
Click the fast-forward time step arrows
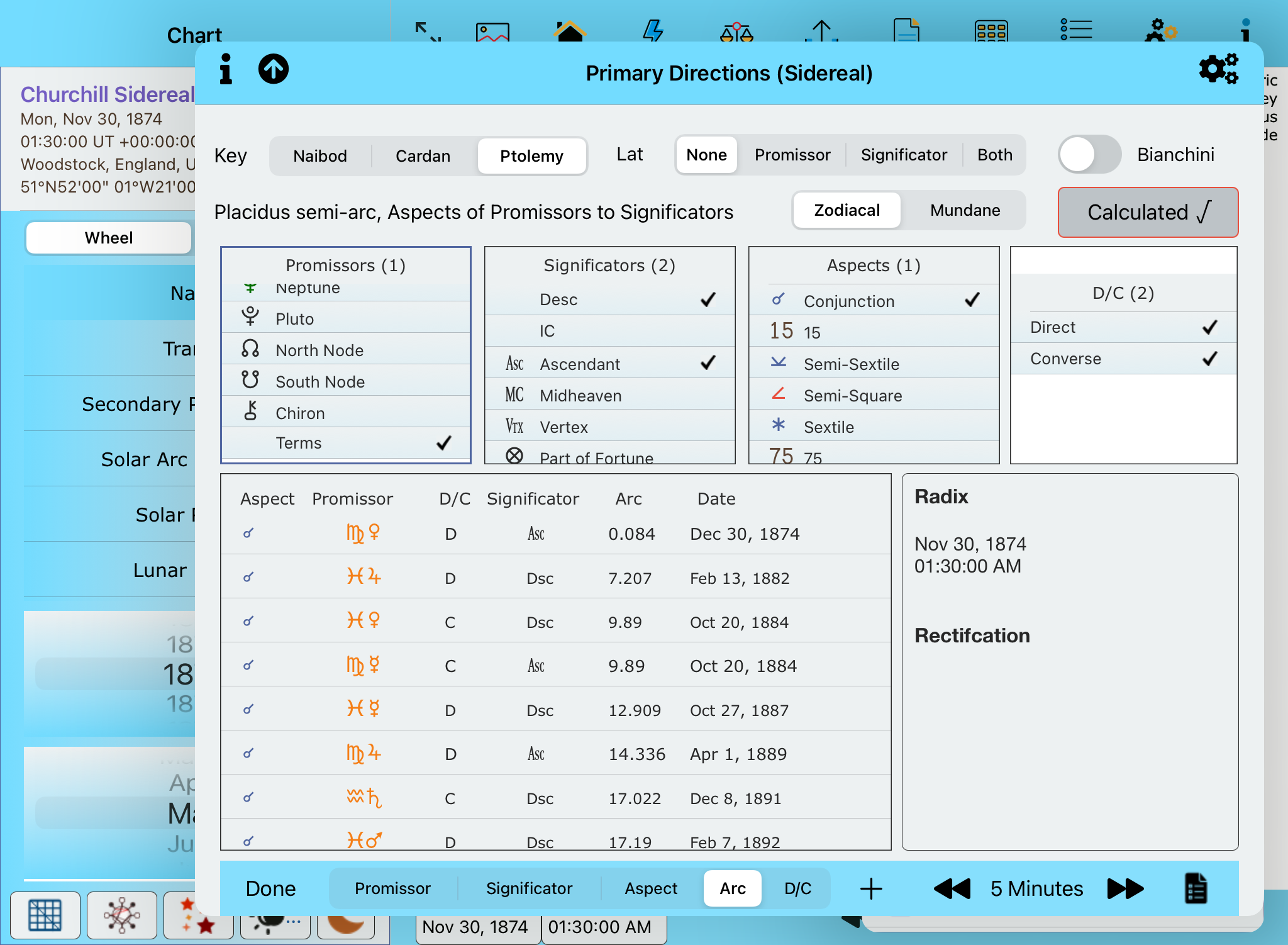pyautogui.click(x=1125, y=888)
